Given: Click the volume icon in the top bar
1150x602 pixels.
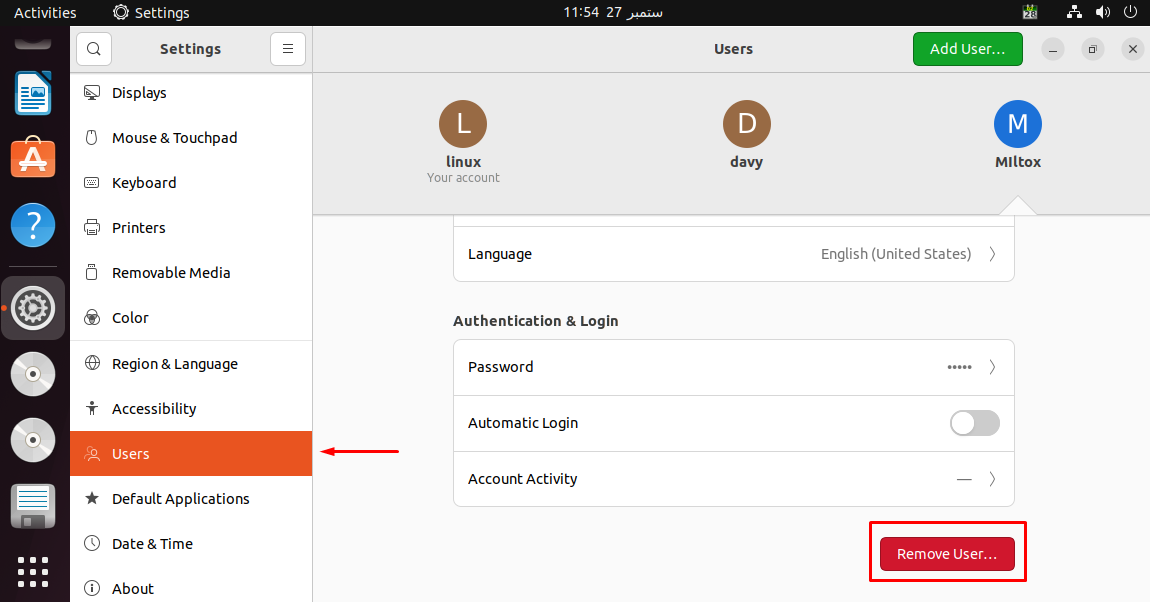Looking at the screenshot, I should coord(1103,12).
